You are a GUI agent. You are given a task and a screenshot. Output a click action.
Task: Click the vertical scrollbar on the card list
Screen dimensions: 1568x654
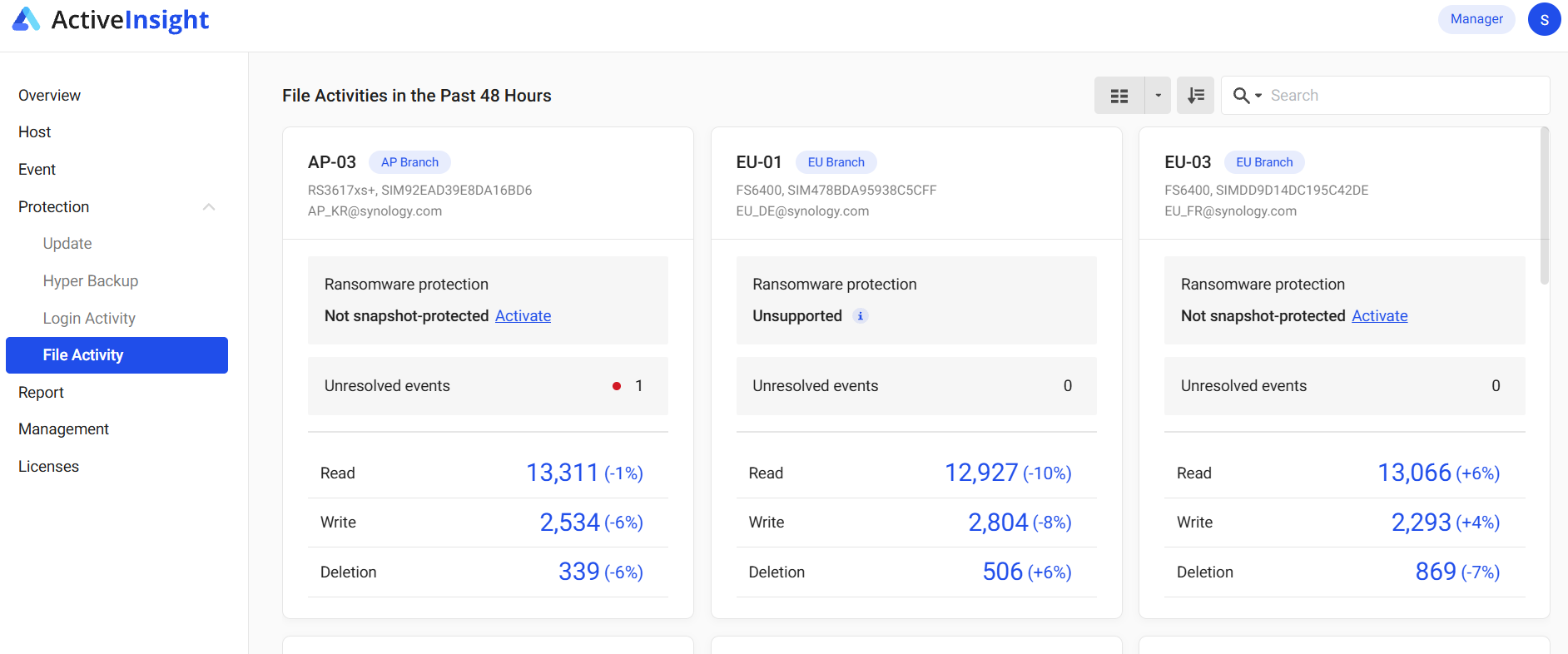click(x=1545, y=206)
